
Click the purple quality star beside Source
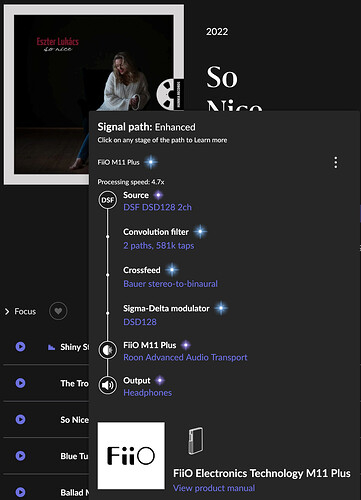tap(158, 195)
